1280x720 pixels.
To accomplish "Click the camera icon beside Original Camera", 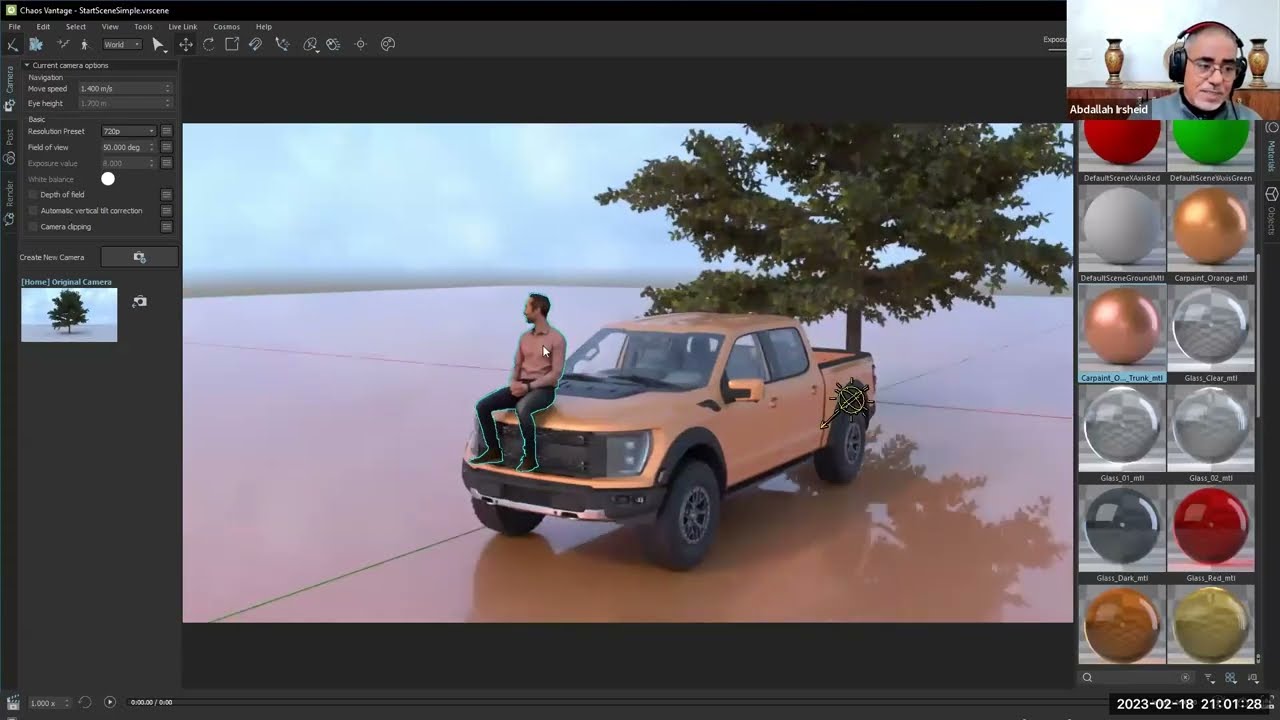I will [x=140, y=301].
